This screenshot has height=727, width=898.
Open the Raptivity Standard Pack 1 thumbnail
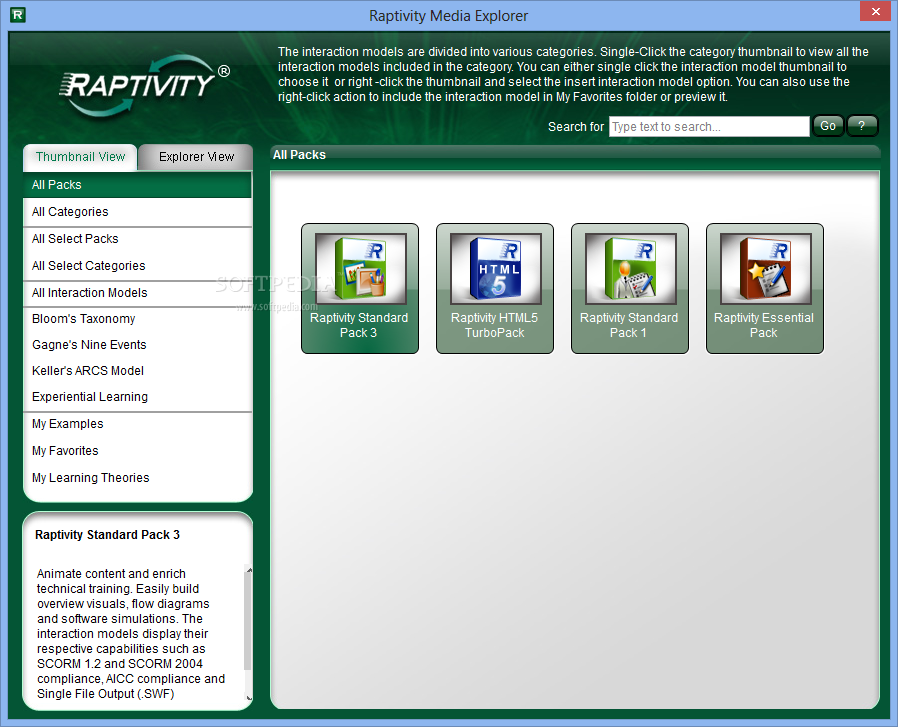(630, 288)
